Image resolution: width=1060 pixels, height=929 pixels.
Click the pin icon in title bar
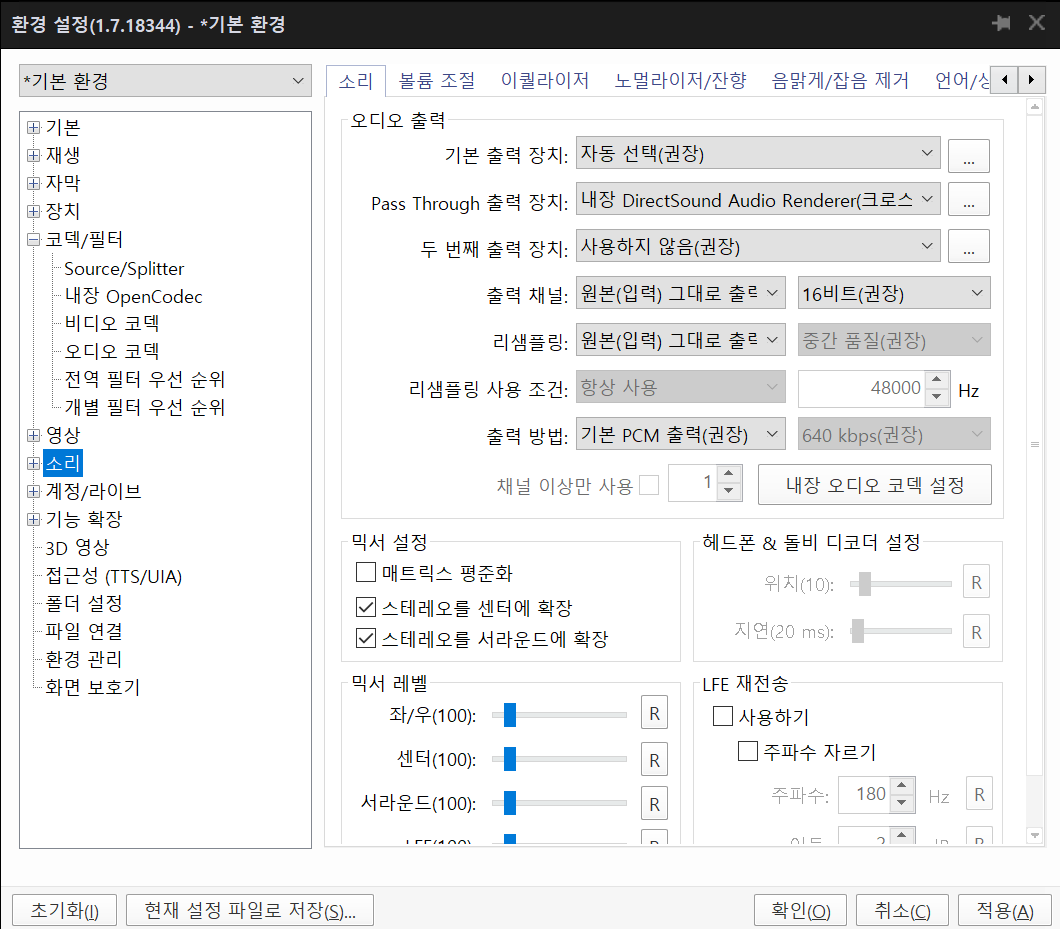(x=1000, y=23)
